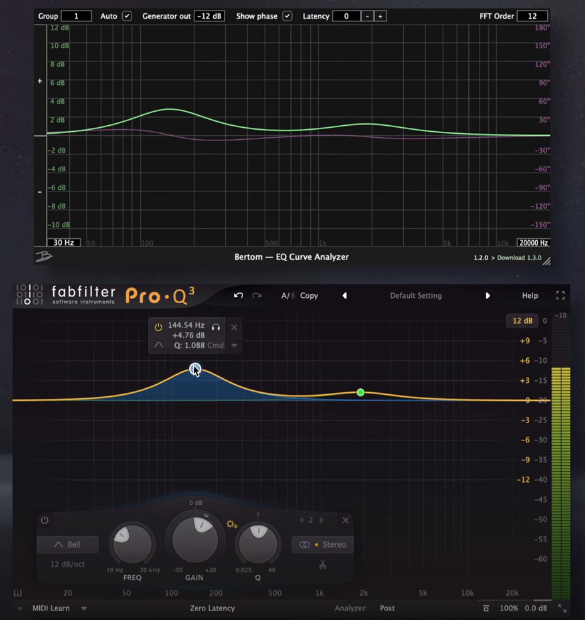
Task: Open the Stereo placement selector
Action: 322,544
